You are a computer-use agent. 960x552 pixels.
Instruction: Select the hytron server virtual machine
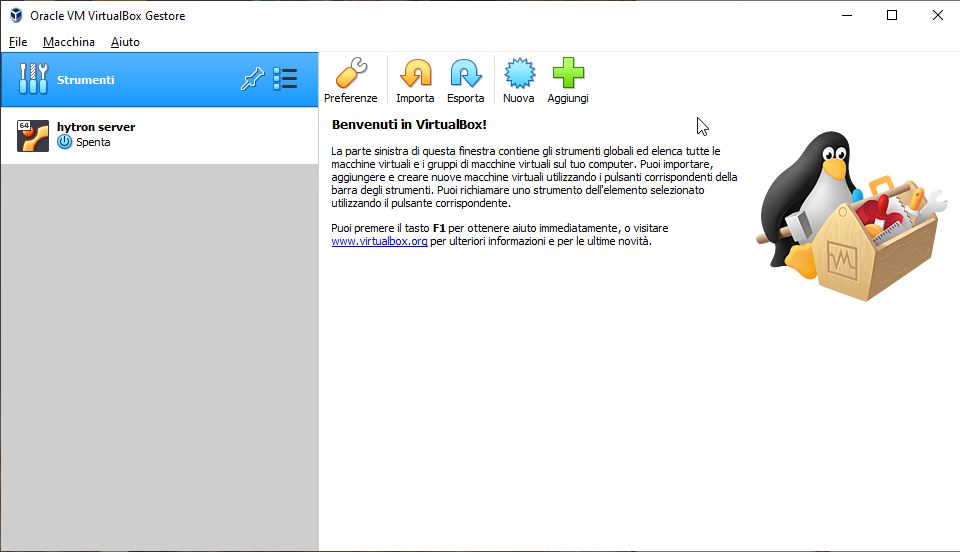click(160, 135)
